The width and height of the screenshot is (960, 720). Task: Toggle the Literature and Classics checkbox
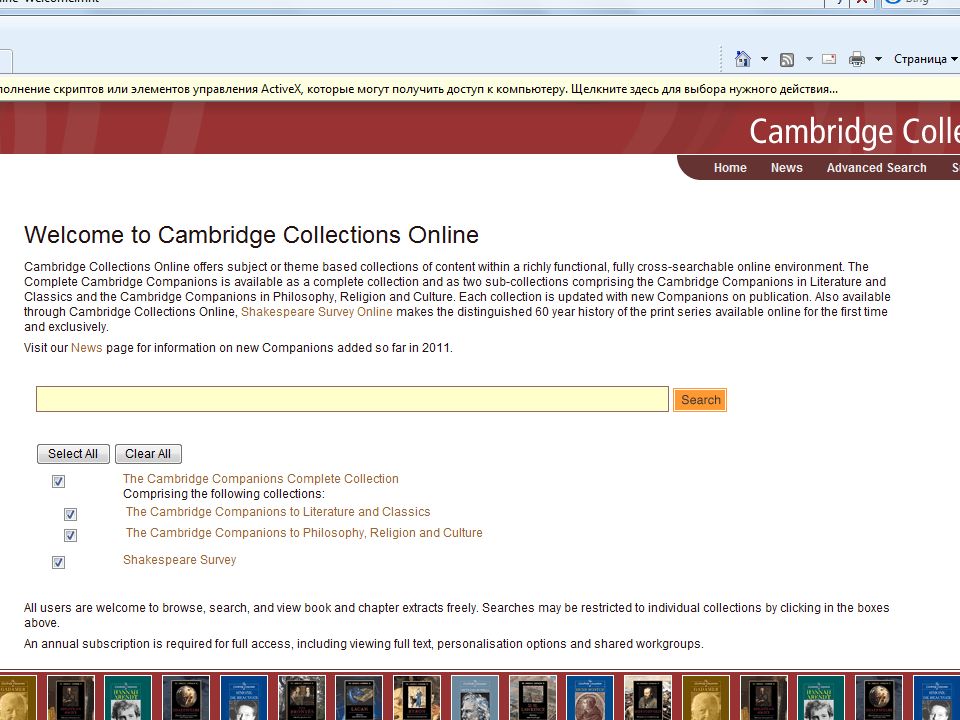click(x=70, y=514)
